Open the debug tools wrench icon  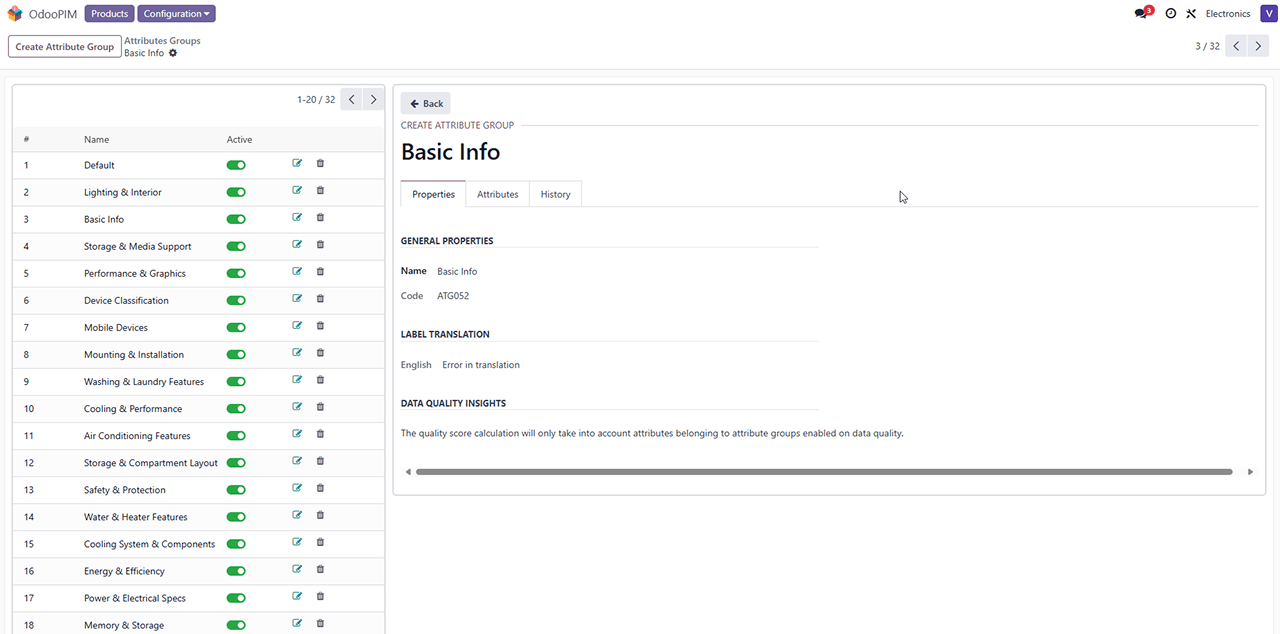[1191, 14]
